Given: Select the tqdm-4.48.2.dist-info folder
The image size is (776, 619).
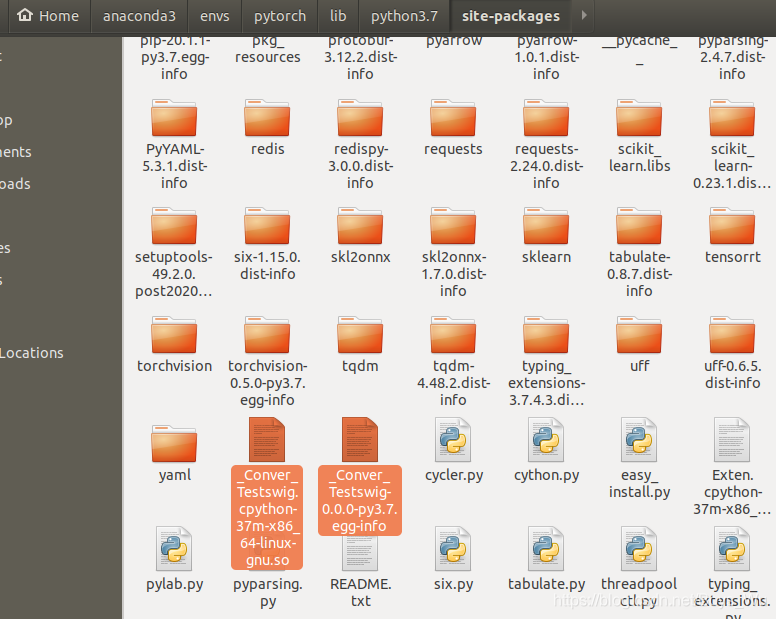Looking at the screenshot, I should pos(453,335).
